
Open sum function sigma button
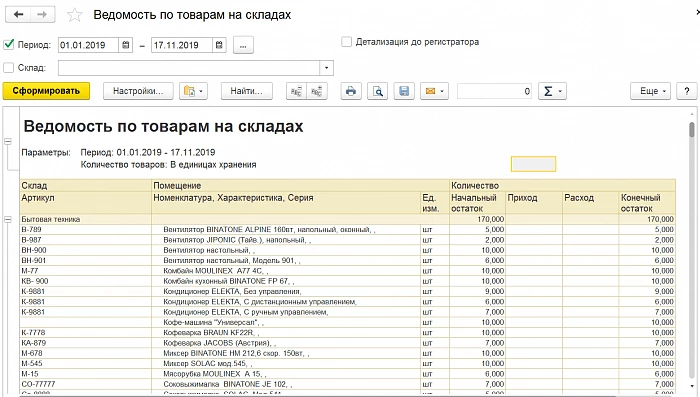pos(552,91)
